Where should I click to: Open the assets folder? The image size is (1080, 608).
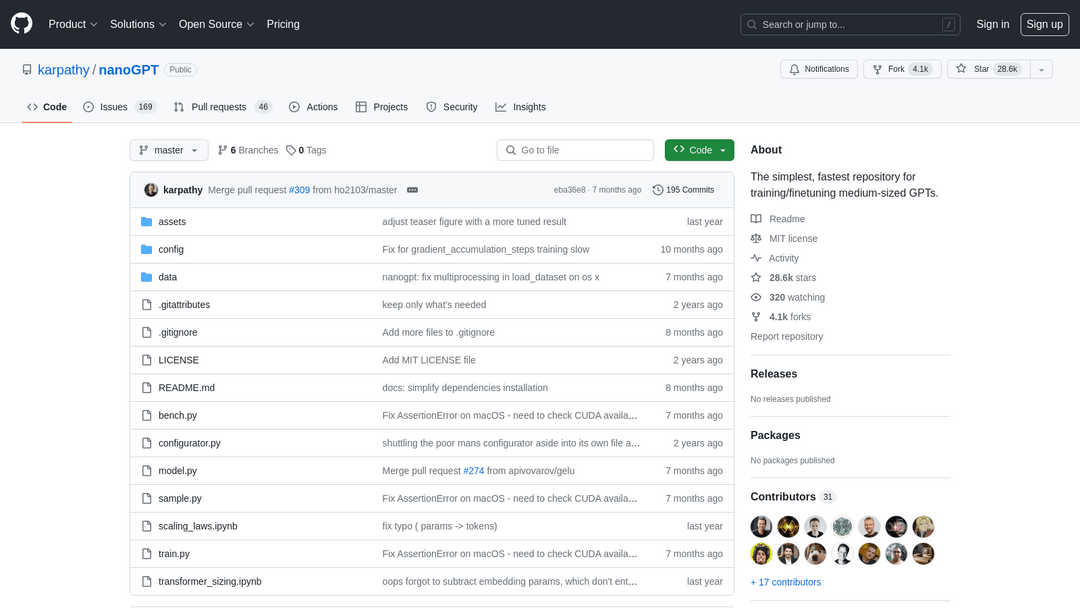(172, 222)
